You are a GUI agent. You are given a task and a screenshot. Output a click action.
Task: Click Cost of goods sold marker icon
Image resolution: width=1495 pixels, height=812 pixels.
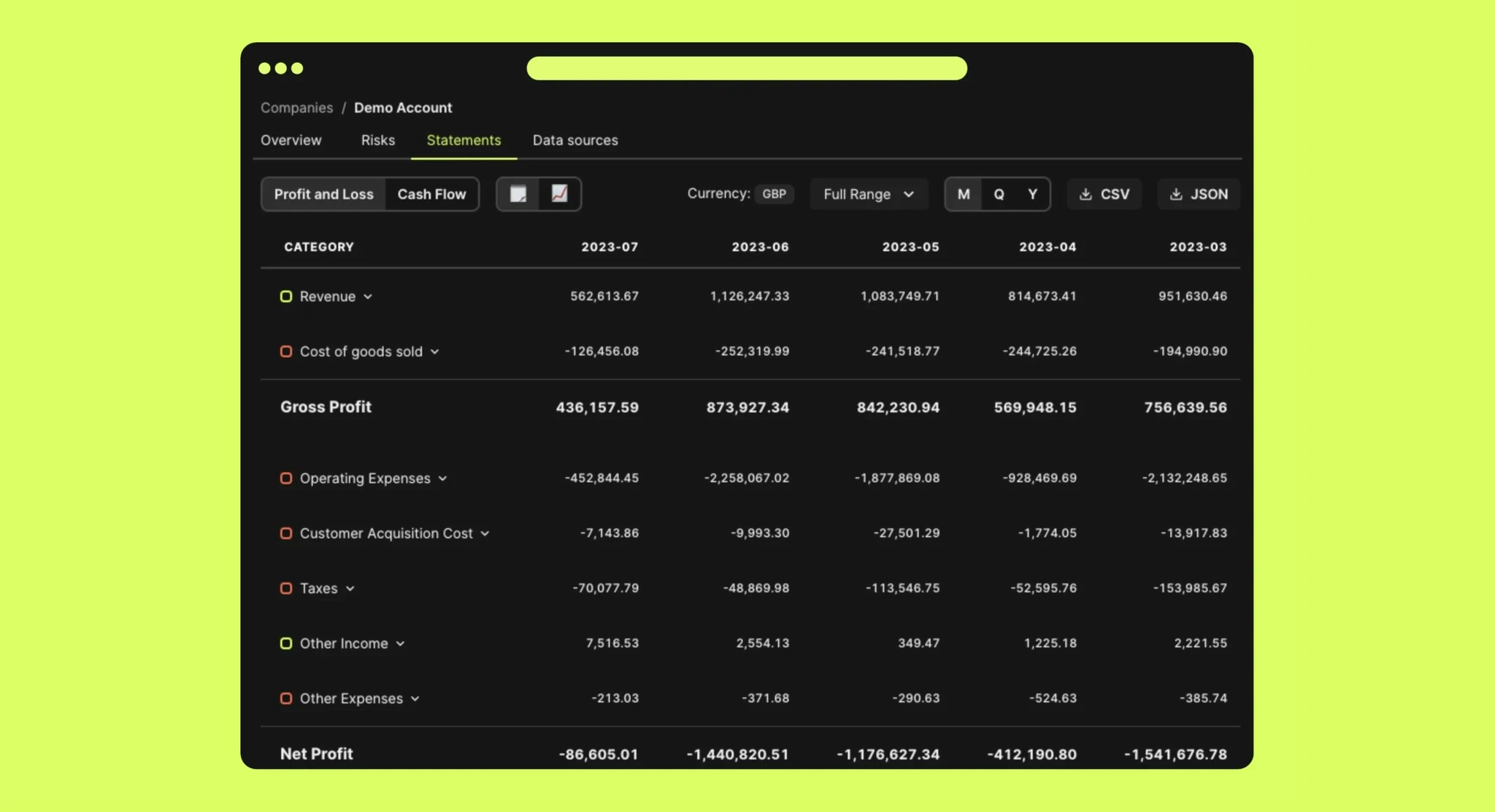(286, 352)
